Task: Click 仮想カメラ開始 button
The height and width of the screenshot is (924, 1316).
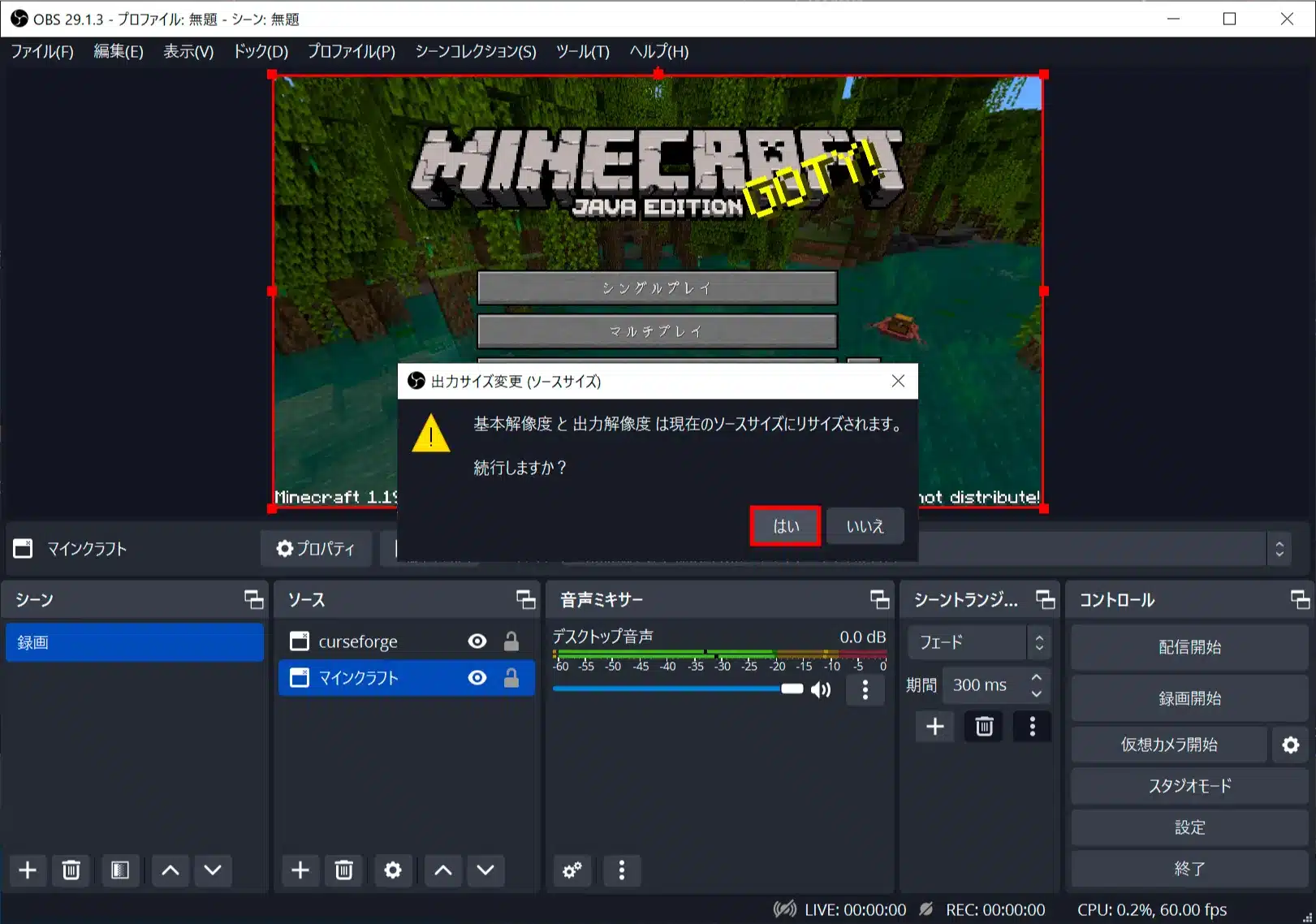Action: (1169, 745)
